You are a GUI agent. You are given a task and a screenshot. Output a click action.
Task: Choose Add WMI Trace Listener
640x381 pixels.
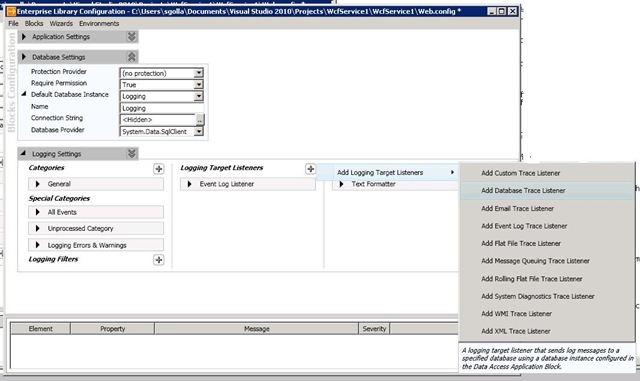[547, 314]
